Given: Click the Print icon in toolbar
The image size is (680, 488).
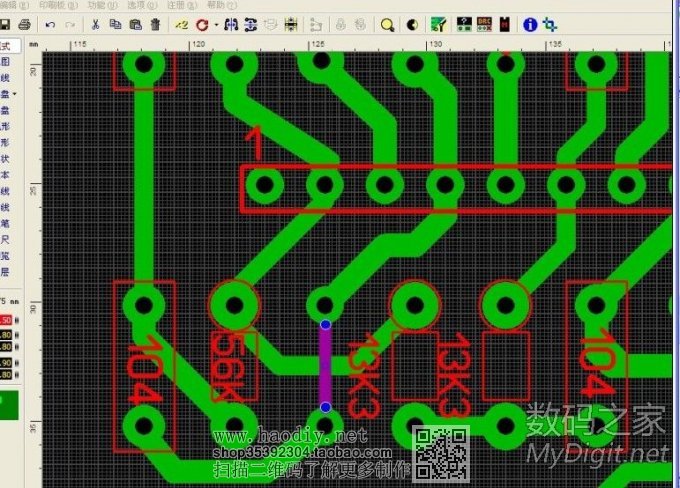Looking at the screenshot, I should click(x=25, y=24).
